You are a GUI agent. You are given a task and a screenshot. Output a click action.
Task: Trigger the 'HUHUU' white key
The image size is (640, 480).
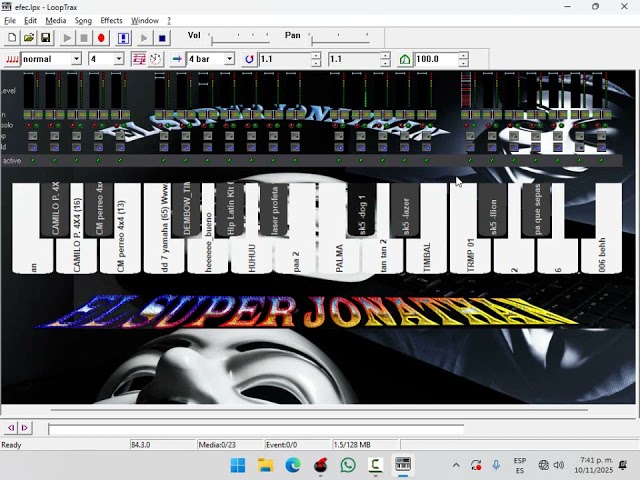pos(251,257)
